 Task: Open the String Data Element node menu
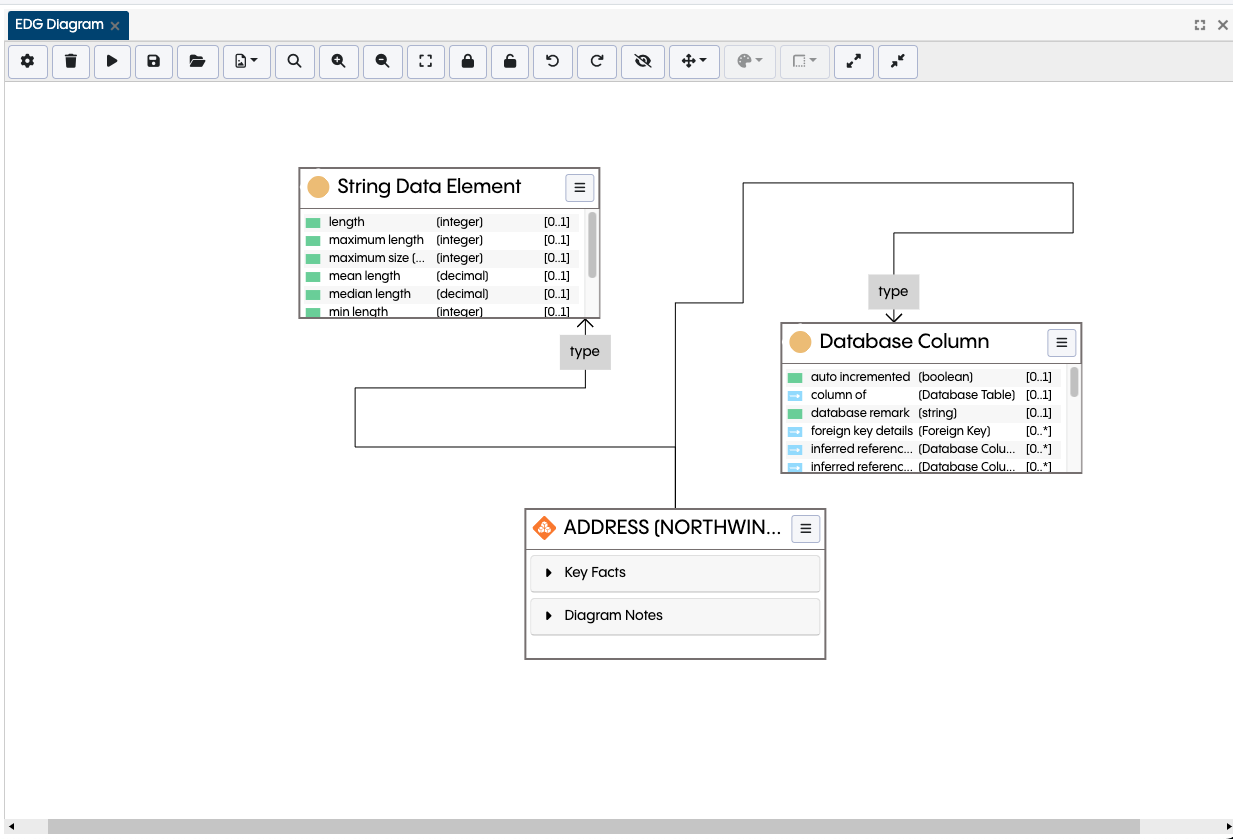[x=580, y=187]
